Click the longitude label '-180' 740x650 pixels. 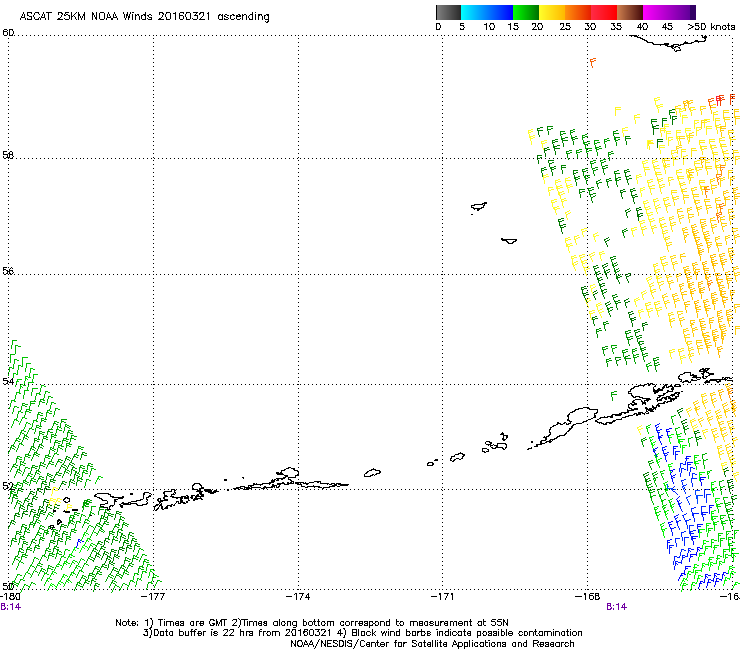[9, 597]
